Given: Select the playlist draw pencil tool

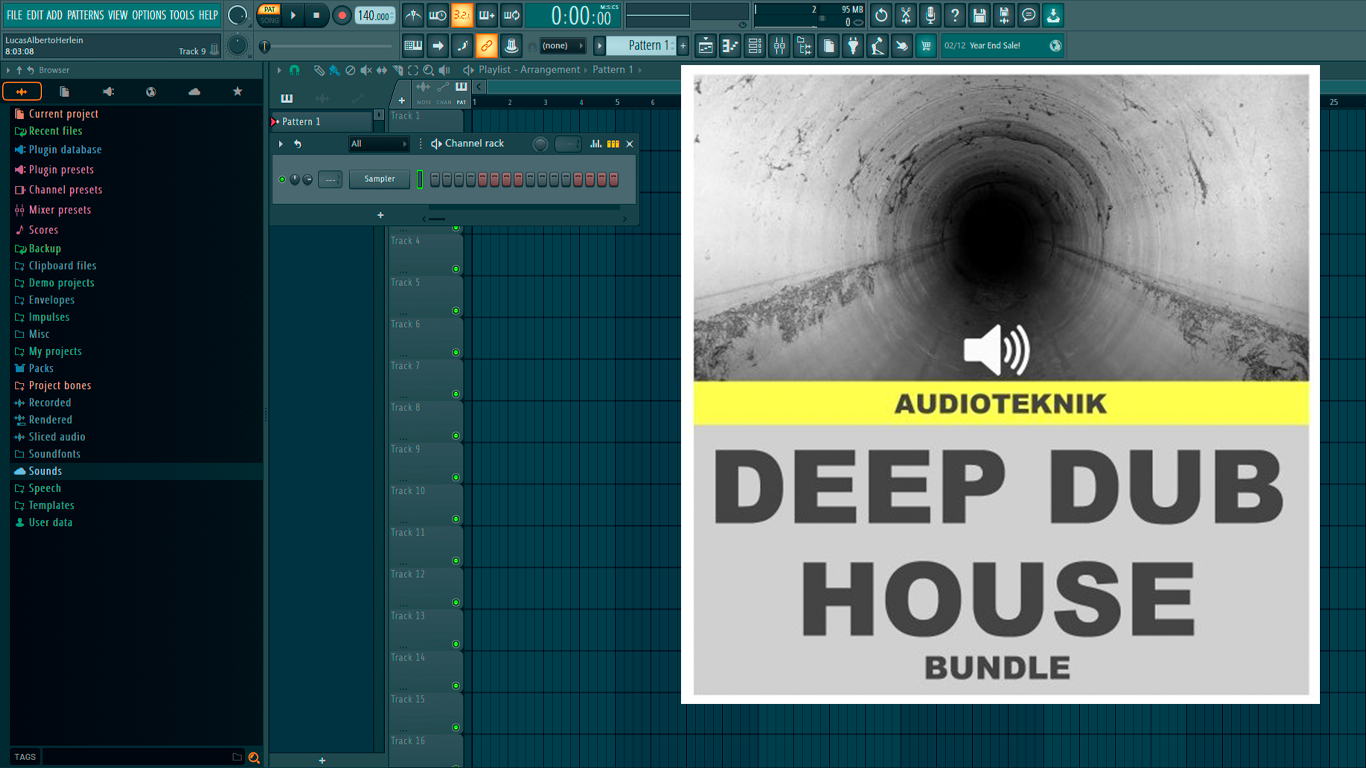Looking at the screenshot, I should (x=319, y=70).
